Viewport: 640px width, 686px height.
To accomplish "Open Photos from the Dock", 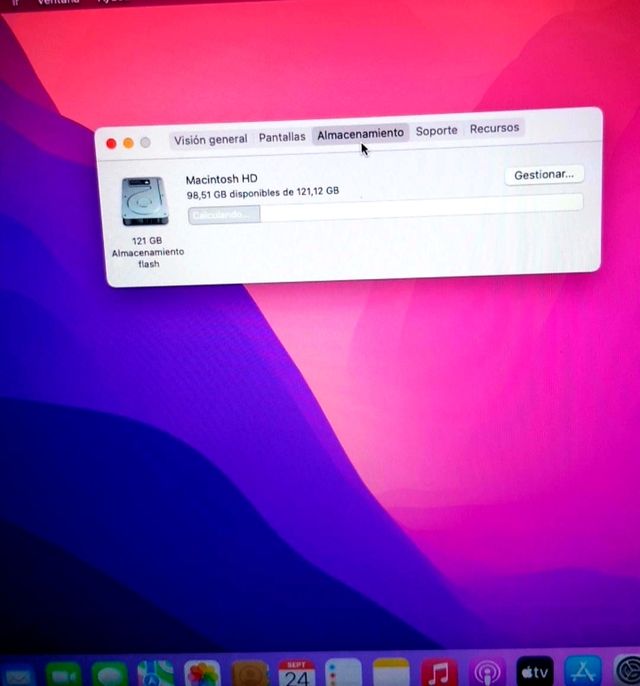I will tap(202, 673).
